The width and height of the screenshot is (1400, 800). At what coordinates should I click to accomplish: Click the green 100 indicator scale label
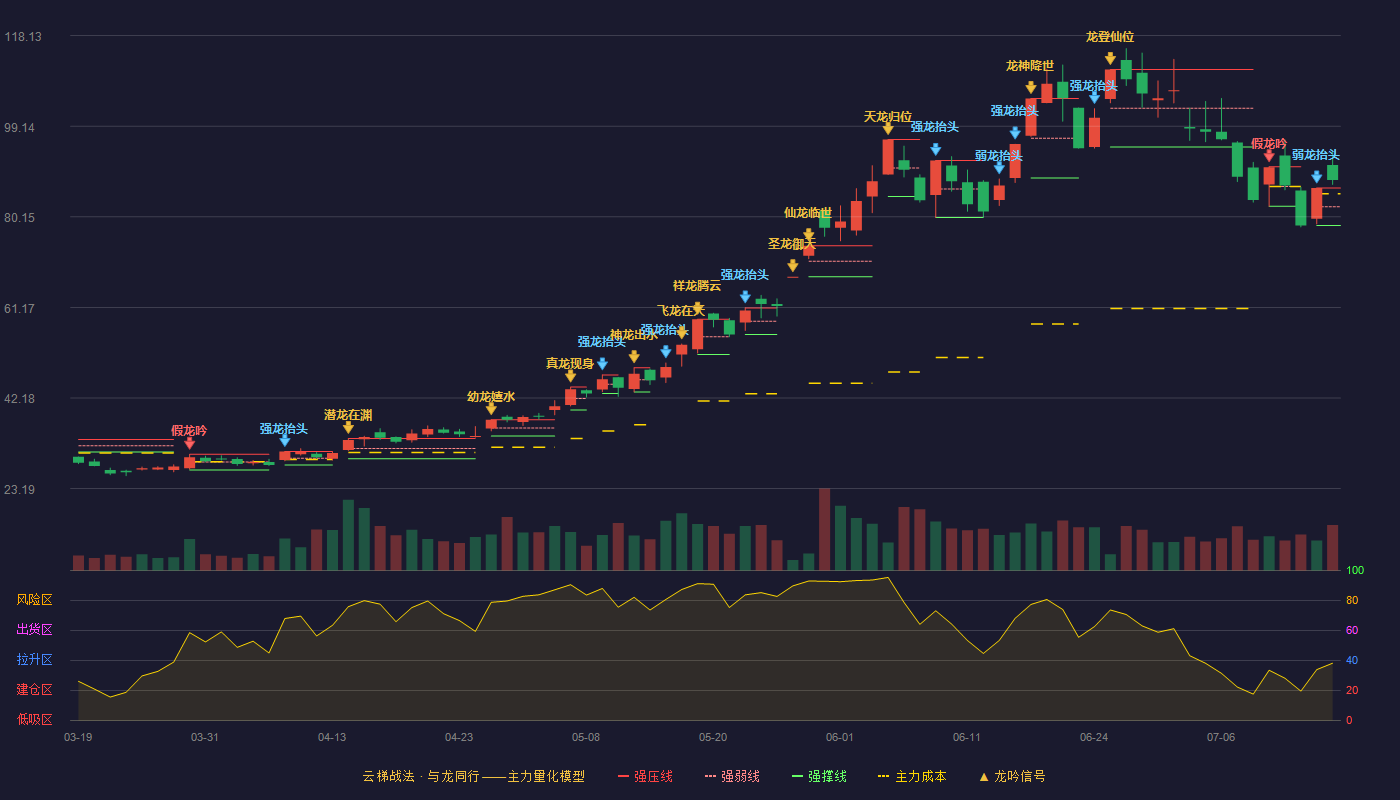pyautogui.click(x=1355, y=571)
